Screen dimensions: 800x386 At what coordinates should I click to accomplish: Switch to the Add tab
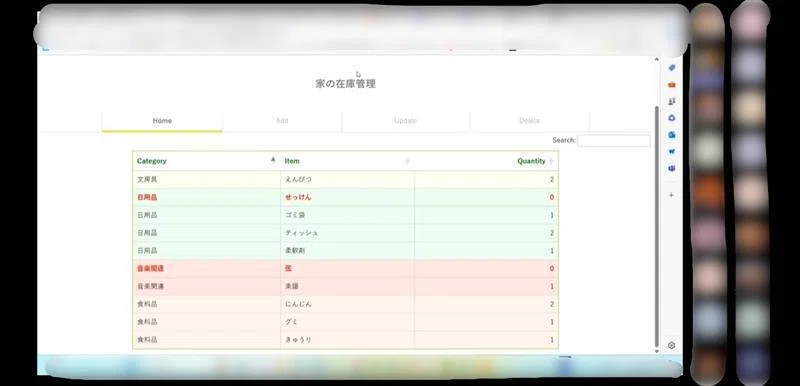tap(282, 121)
